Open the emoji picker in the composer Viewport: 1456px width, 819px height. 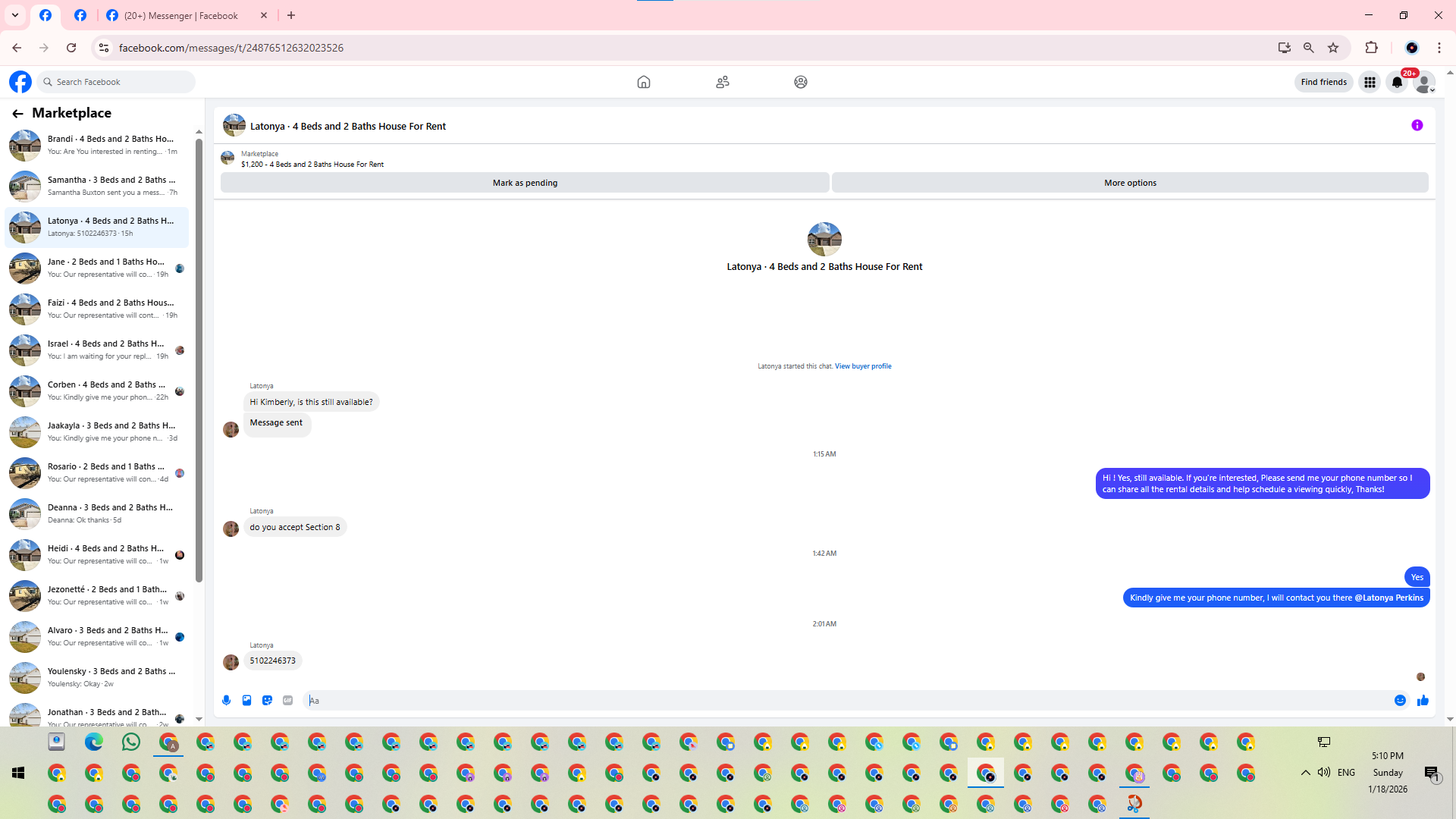coord(1400,701)
